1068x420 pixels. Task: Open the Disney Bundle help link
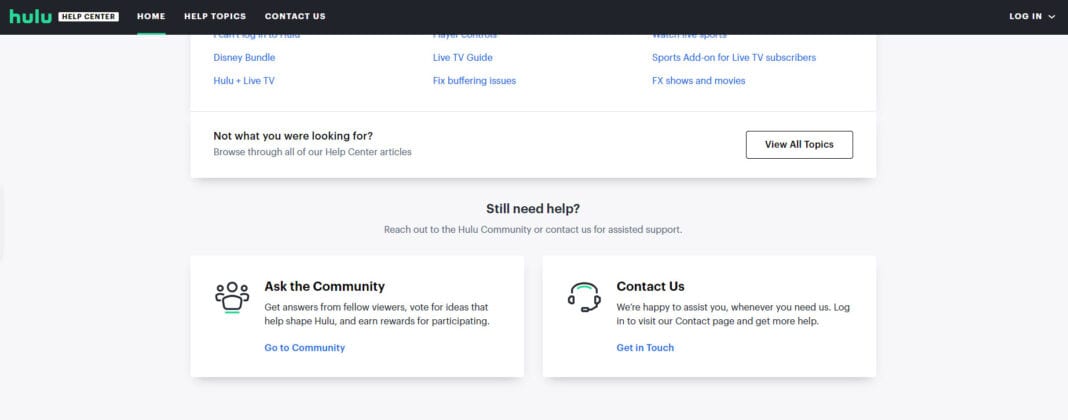tap(244, 58)
